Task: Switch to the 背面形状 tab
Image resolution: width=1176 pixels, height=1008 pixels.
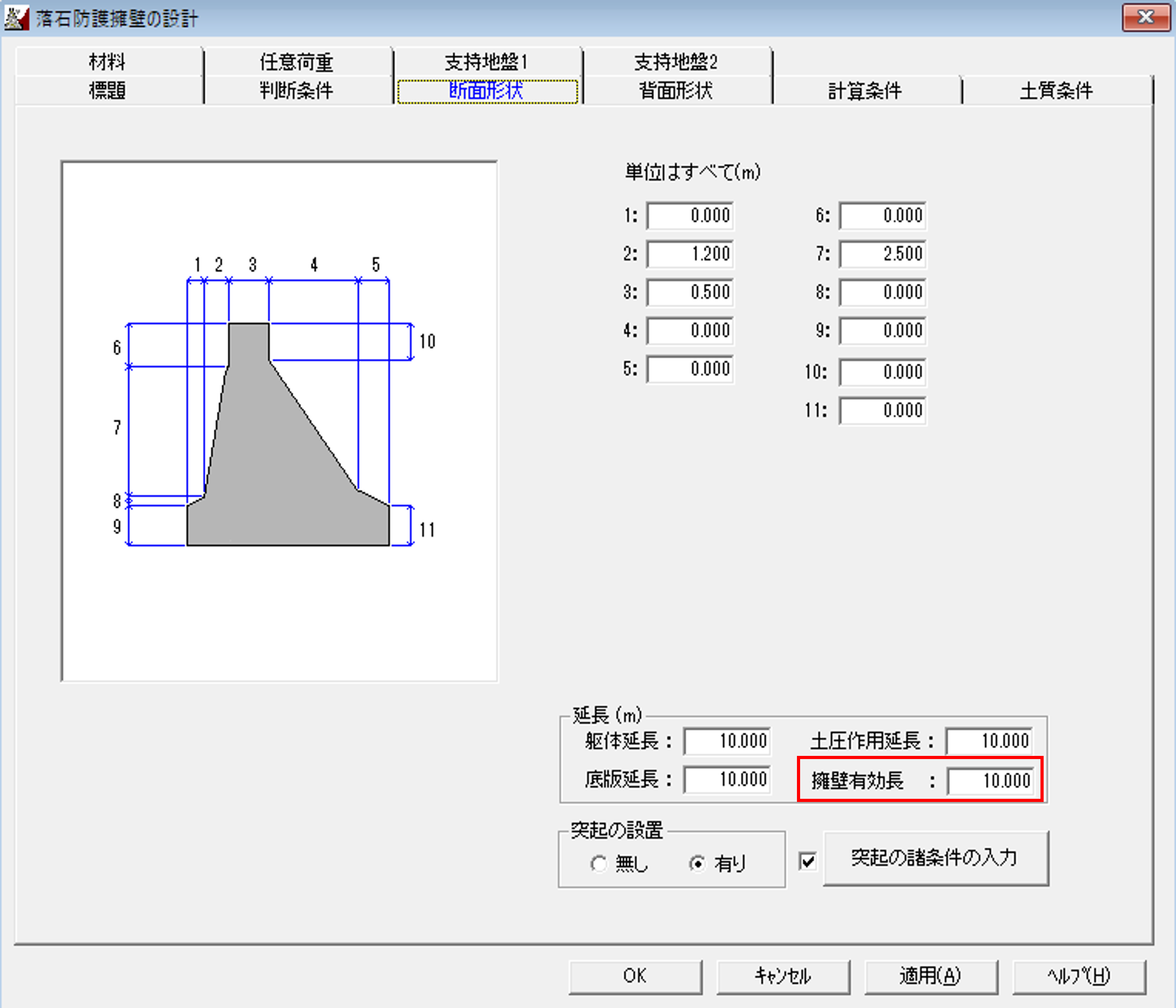Action: (675, 90)
